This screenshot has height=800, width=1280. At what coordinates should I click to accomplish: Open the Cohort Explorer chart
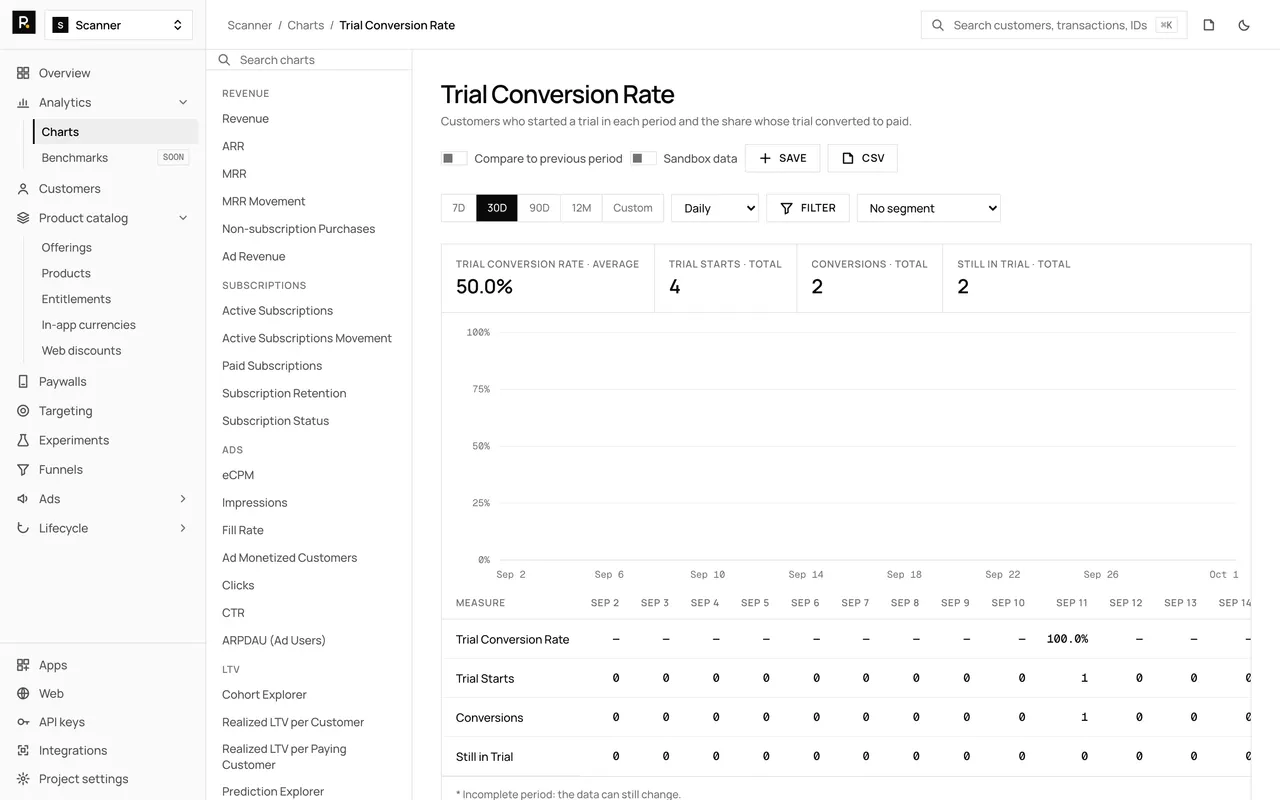(x=264, y=694)
